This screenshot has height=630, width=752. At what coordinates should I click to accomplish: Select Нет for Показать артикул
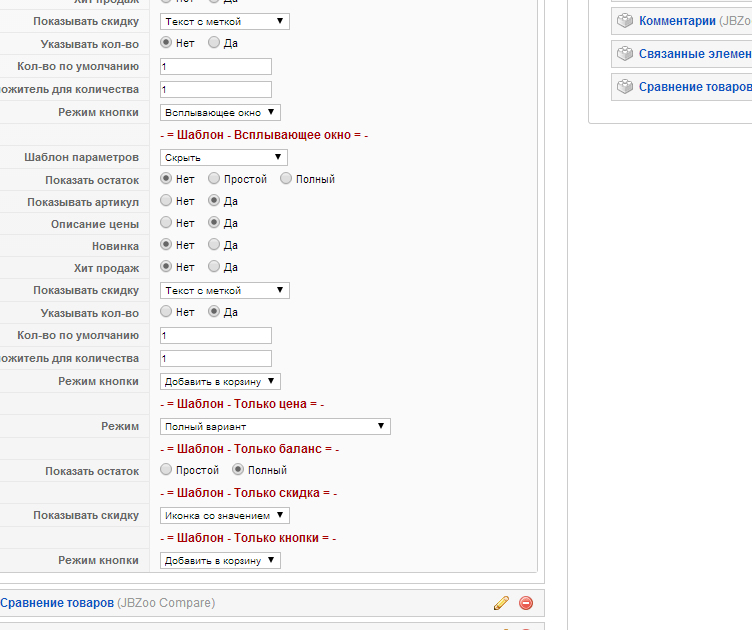[x=167, y=201]
